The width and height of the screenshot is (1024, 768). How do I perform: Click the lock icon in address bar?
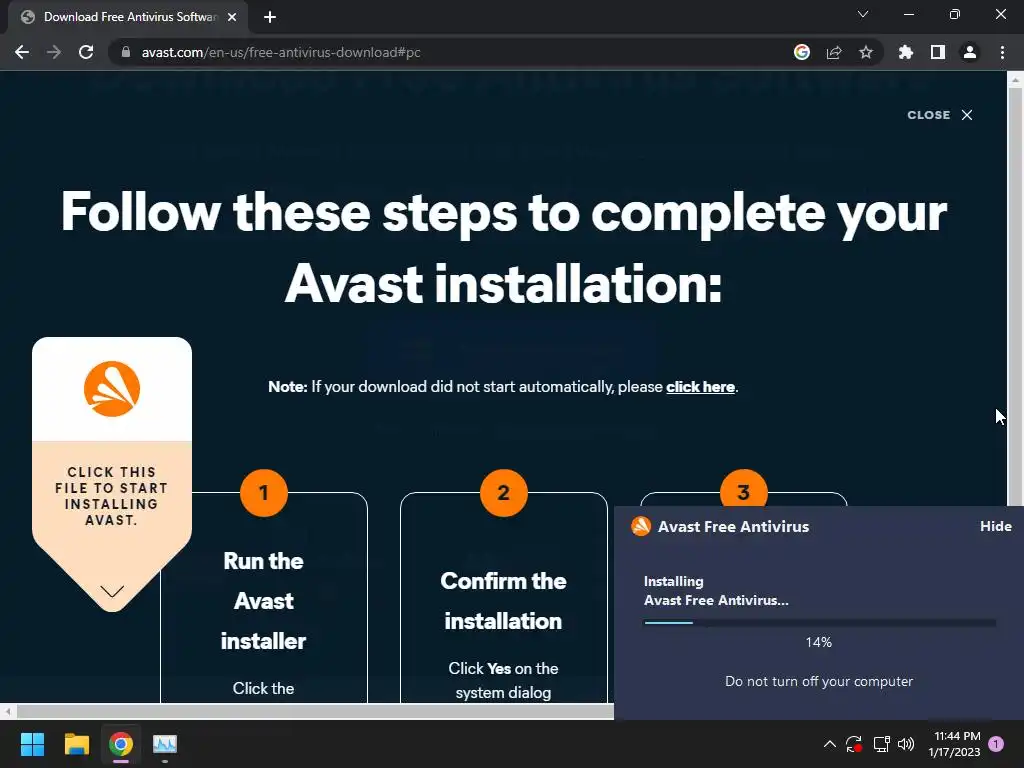point(126,52)
